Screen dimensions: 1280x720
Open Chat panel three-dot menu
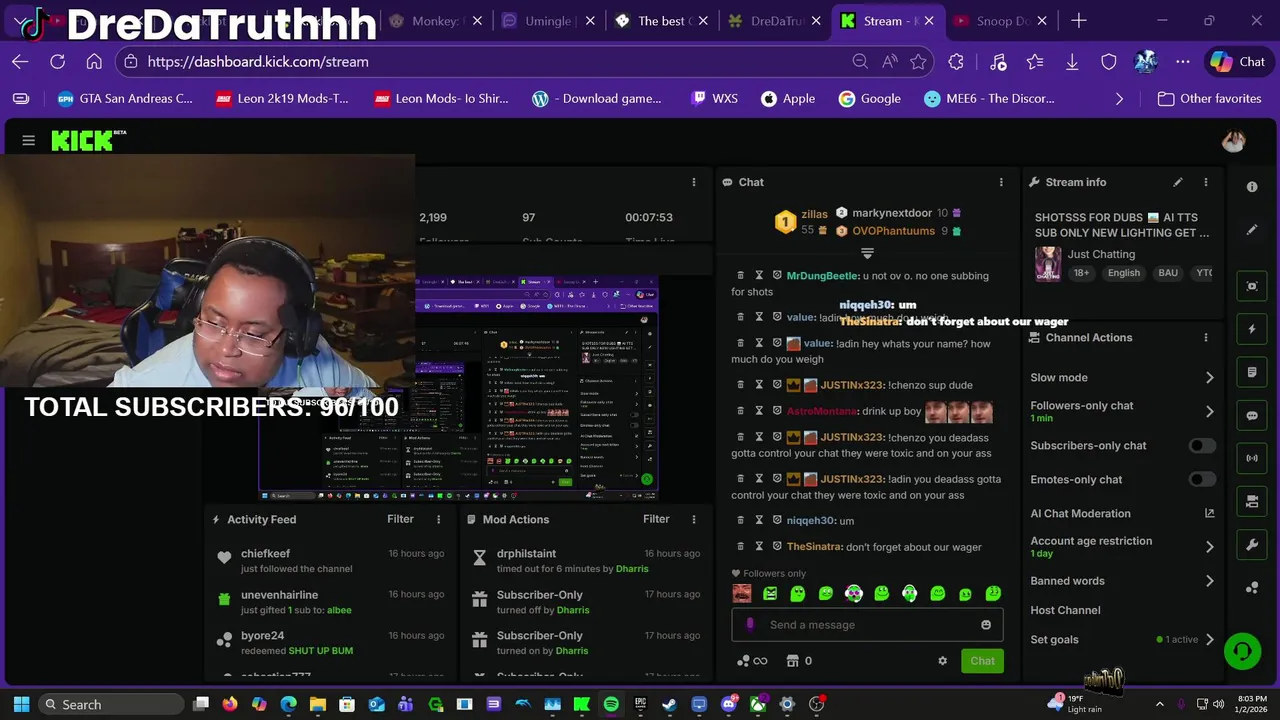click(1001, 182)
